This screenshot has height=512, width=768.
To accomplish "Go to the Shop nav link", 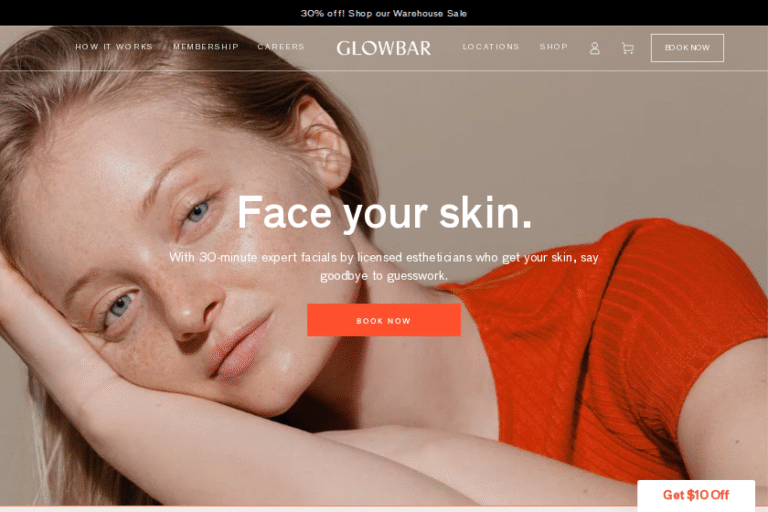I will 553,47.
